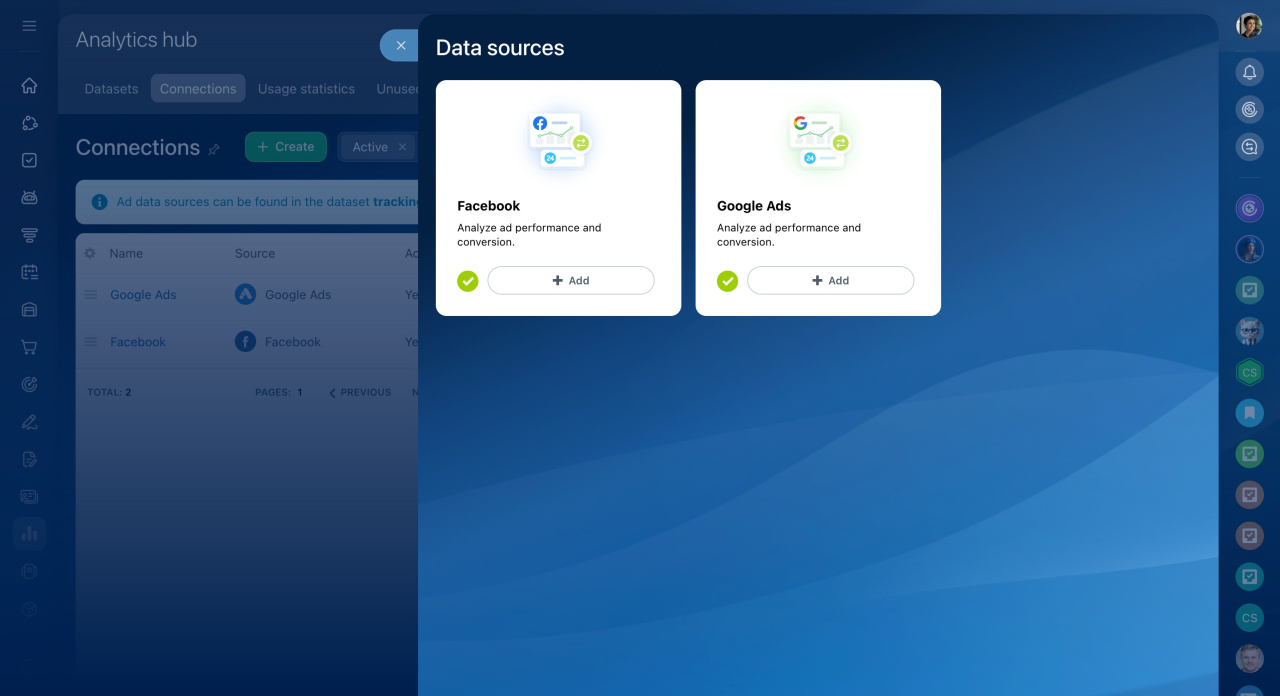Click the Google Ads card green checkmark
Viewport: 1280px width, 696px height.
tap(728, 281)
